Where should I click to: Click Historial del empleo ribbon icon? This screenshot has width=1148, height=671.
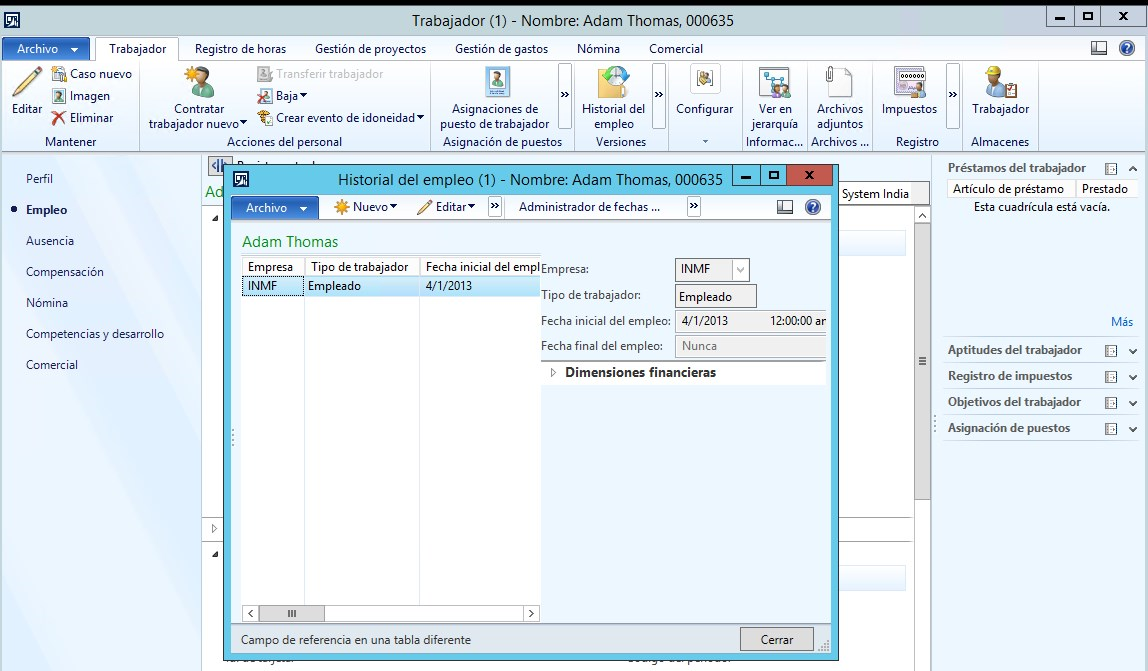point(614,82)
